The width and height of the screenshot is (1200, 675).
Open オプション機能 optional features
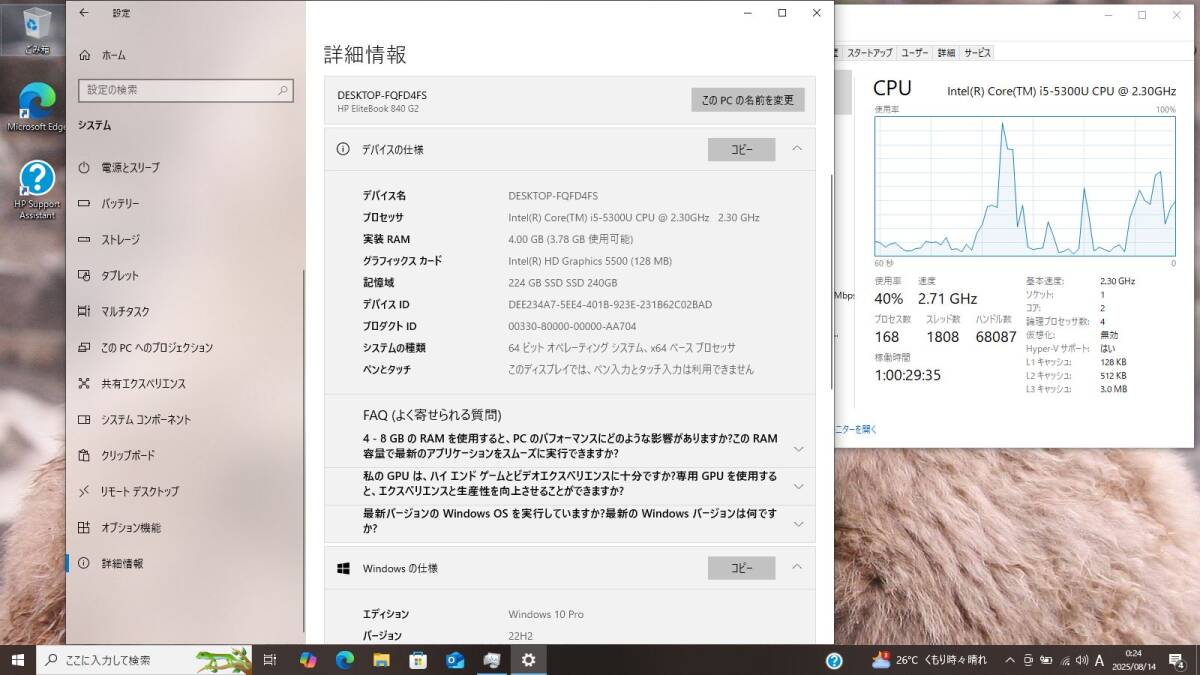coord(119,527)
